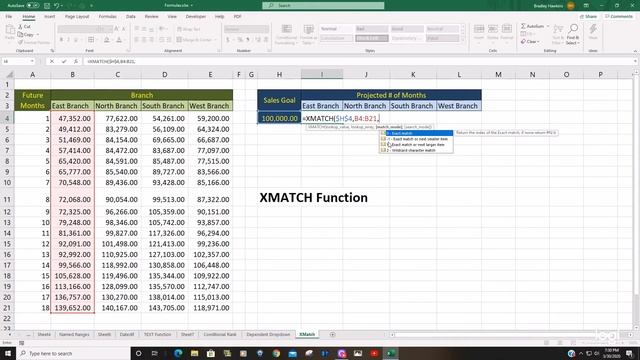The image size is (640, 360).
Task: Click the Percent Style icon
Action: (x=240, y=40)
